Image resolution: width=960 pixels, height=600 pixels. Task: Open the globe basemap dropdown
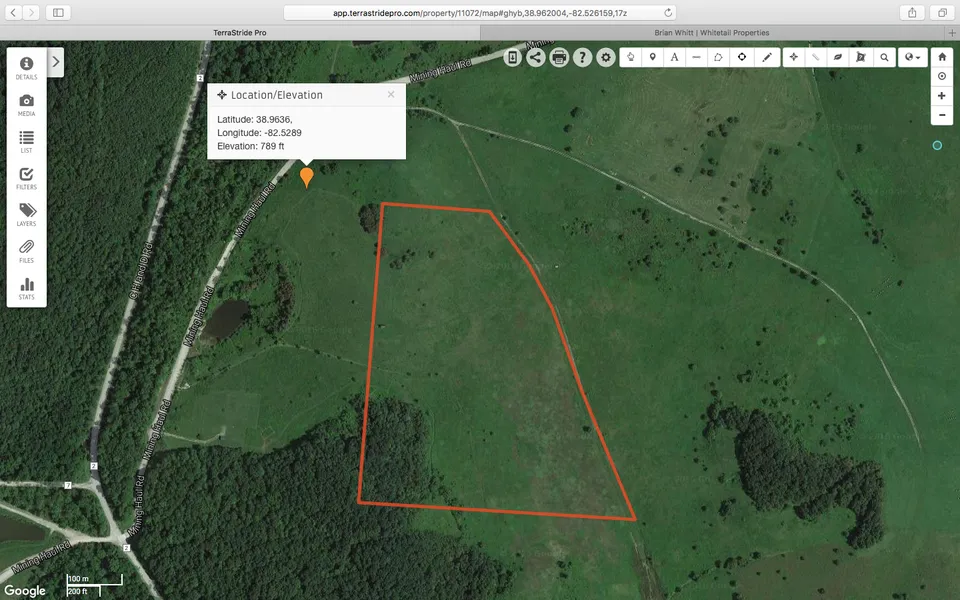(912, 57)
